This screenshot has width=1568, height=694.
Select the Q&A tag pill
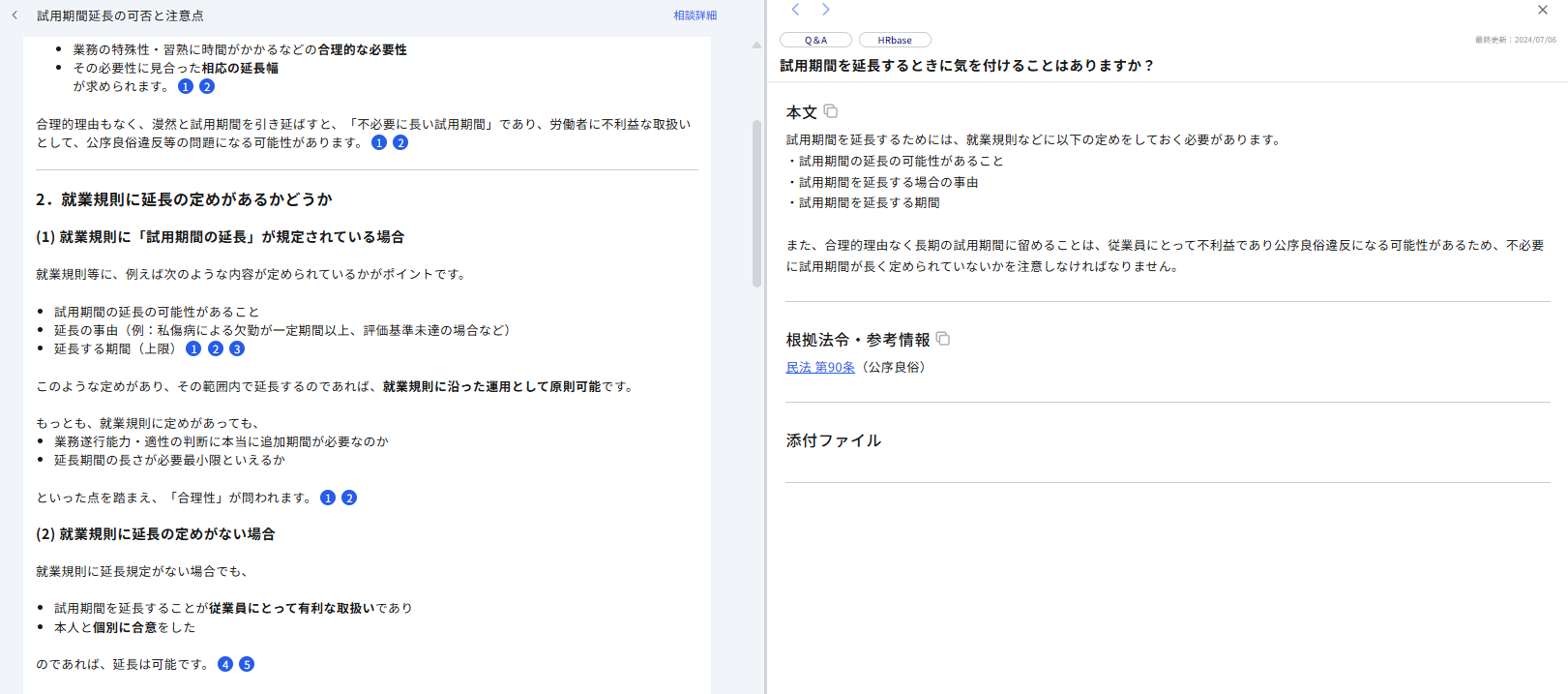pyautogui.click(x=815, y=40)
